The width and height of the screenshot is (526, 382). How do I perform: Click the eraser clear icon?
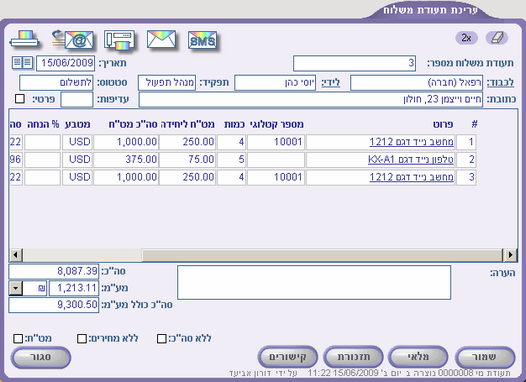[x=497, y=38]
